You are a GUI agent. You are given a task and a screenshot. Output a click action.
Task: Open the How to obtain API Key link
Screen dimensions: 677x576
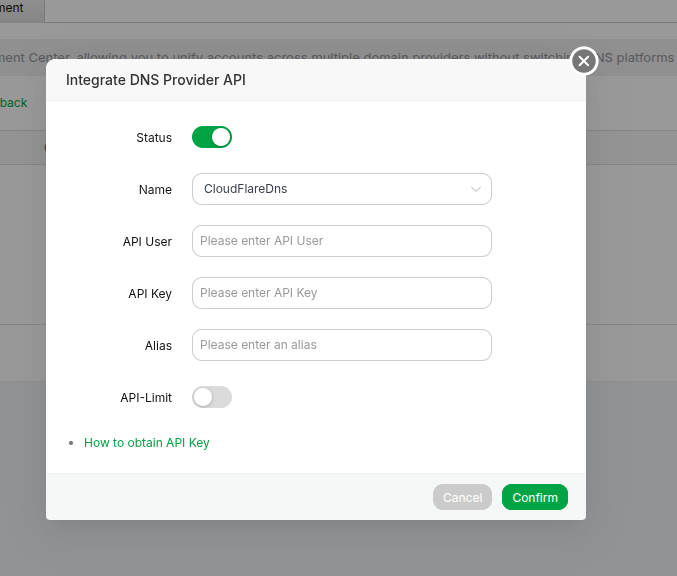(x=147, y=443)
